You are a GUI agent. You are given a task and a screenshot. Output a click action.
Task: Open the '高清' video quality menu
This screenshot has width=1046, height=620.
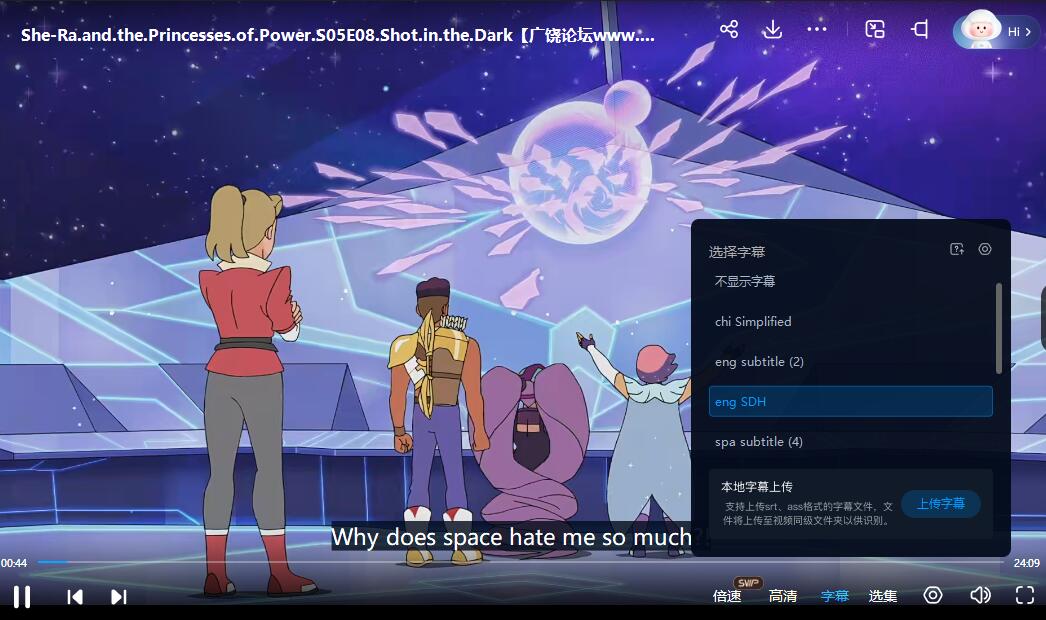[x=782, y=595]
